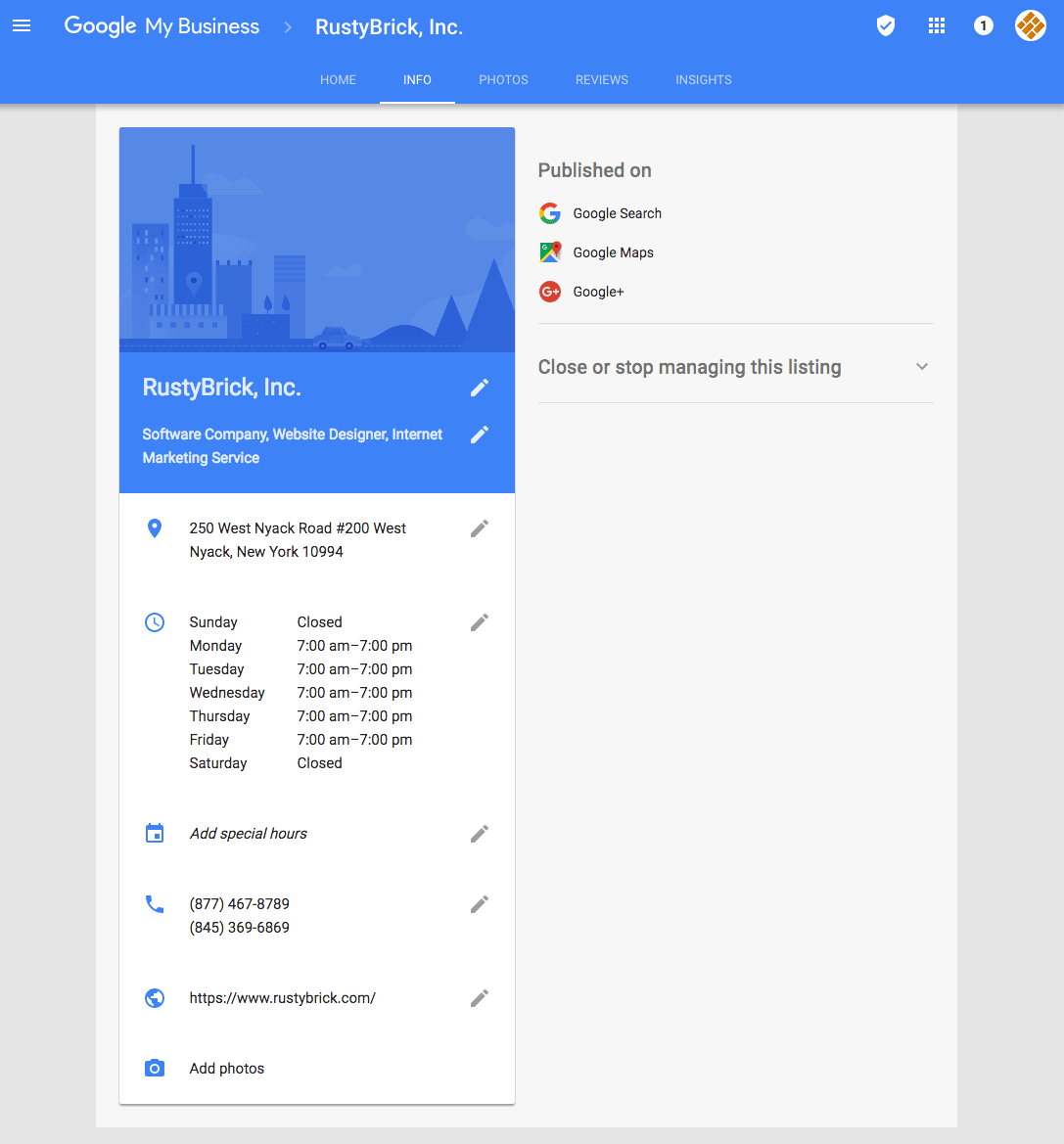Click Add special hours text
Image resolution: width=1064 pixels, height=1144 pixels.
click(x=248, y=833)
